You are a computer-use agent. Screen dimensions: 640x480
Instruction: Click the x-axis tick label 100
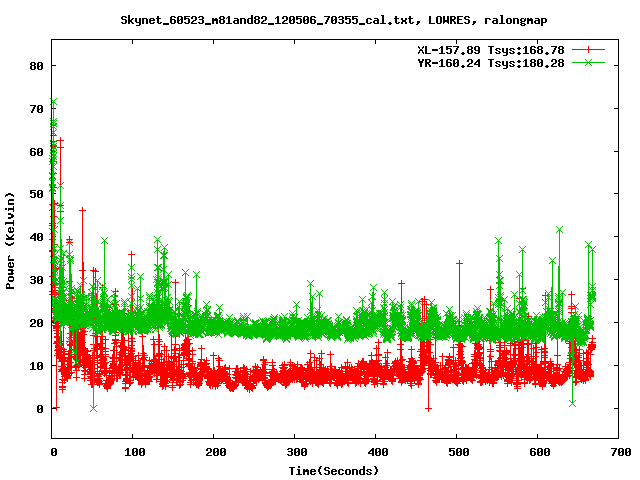tap(135, 452)
